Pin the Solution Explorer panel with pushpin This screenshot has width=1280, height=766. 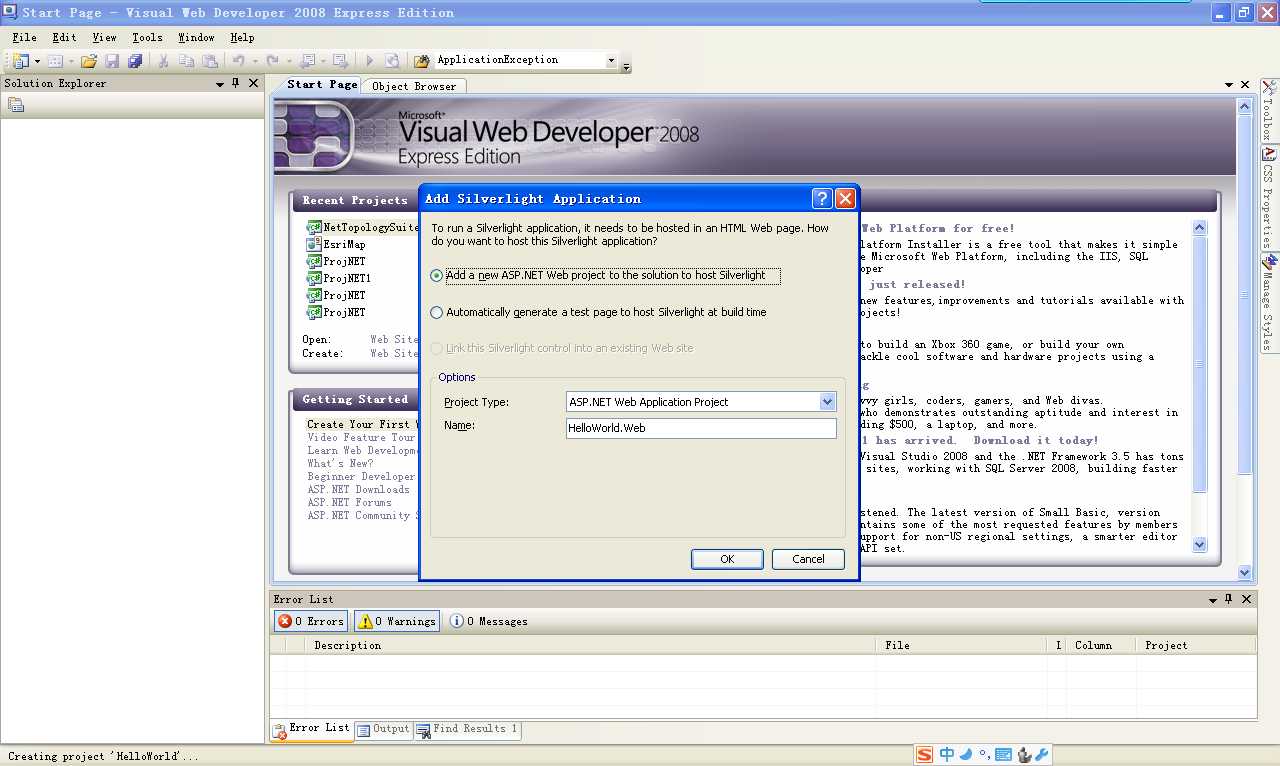236,84
